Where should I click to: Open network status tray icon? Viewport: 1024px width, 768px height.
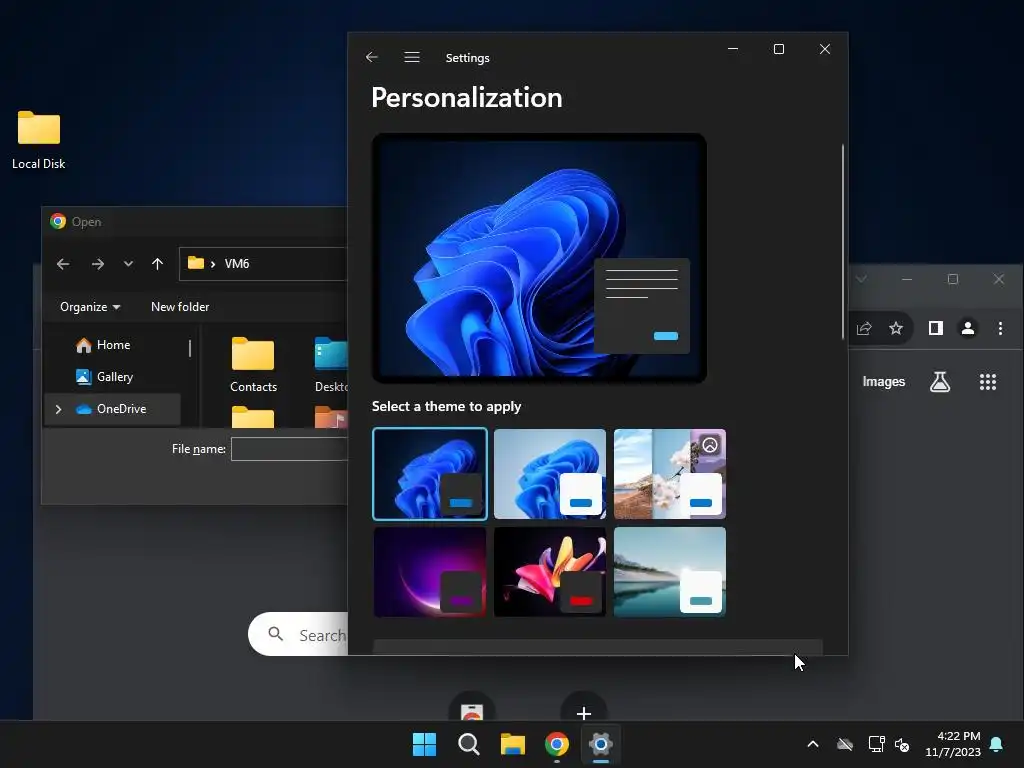[876, 744]
